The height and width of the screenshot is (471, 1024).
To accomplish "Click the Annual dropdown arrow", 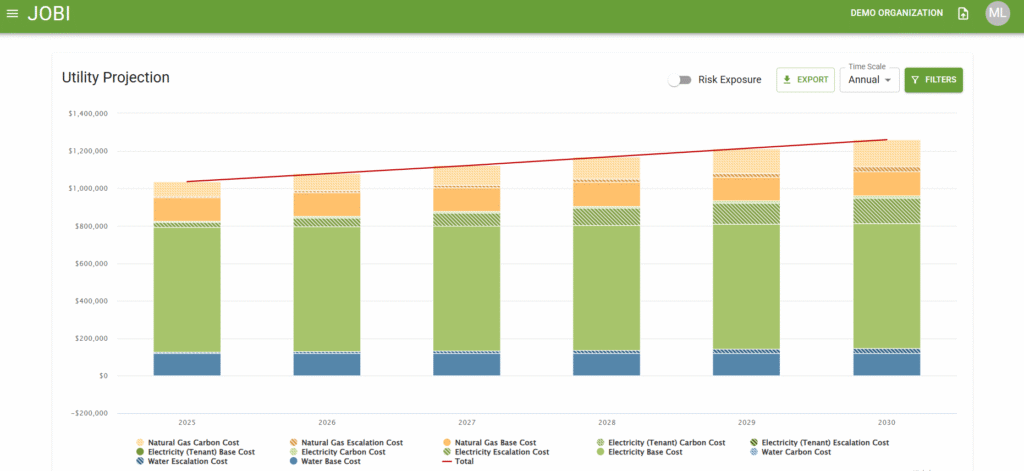I will tap(887, 80).
